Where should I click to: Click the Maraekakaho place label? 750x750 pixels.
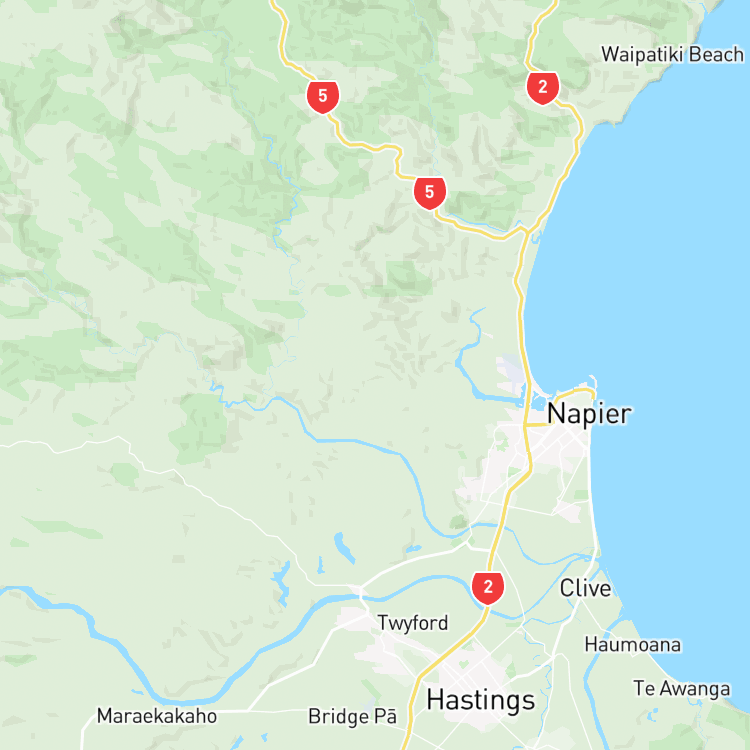[x=157, y=716]
